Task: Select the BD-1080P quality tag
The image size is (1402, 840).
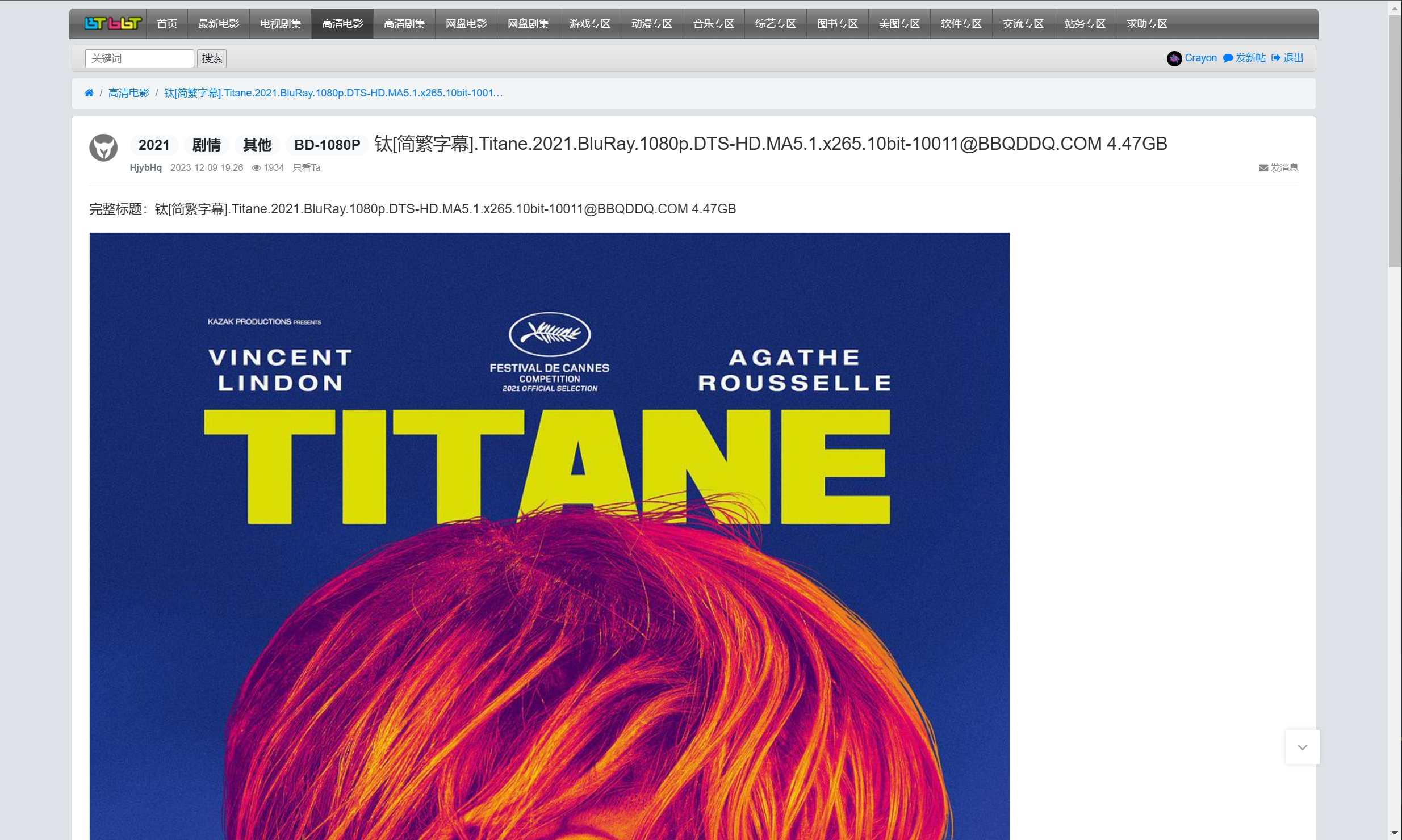Action: click(327, 145)
